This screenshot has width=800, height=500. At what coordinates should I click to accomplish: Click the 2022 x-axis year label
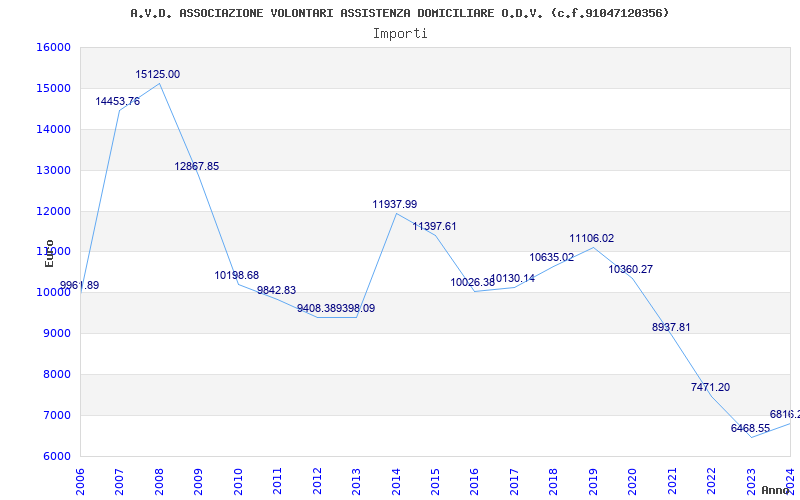click(711, 481)
